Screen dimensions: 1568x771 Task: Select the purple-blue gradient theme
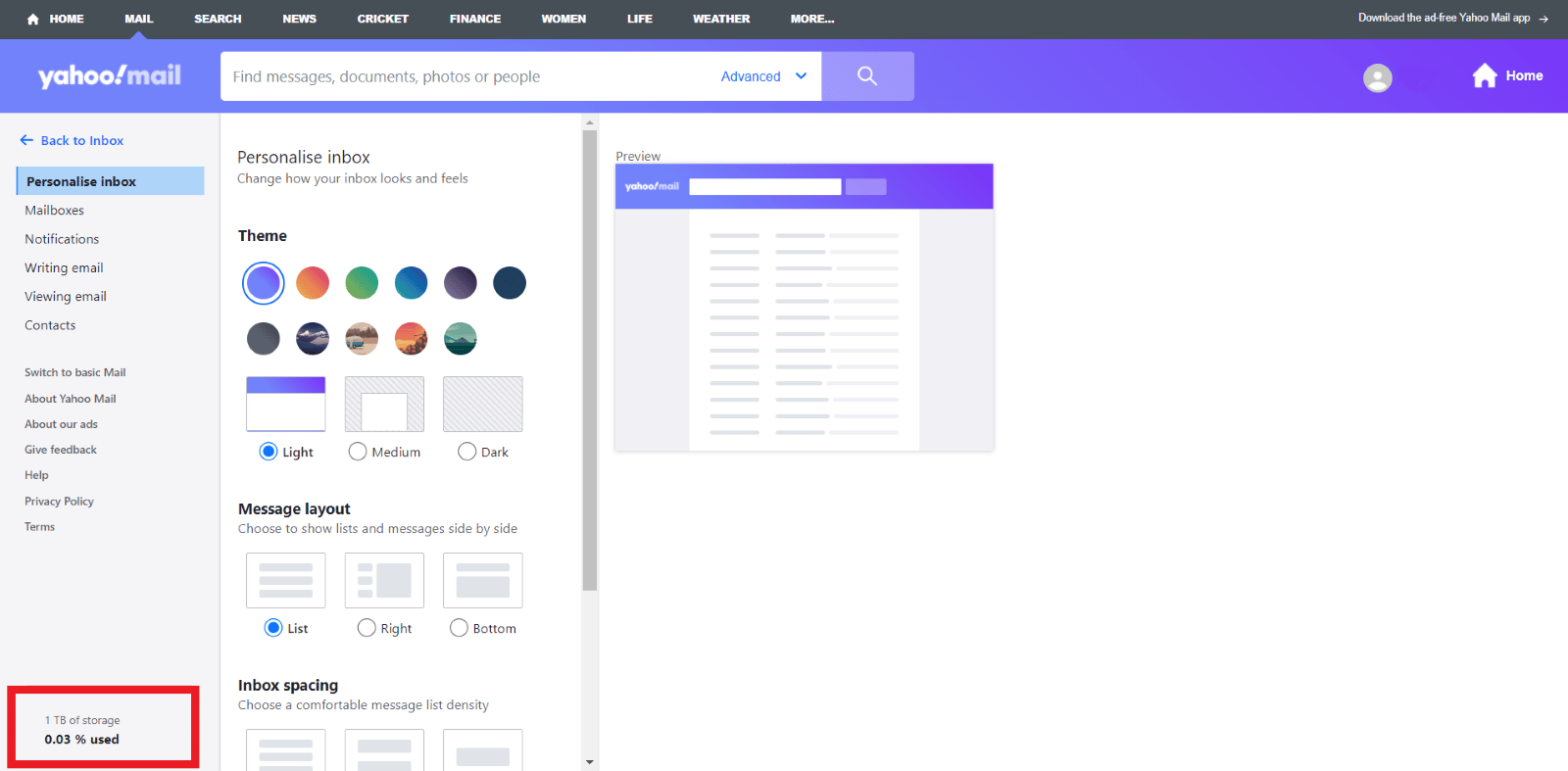pyautogui.click(x=264, y=283)
